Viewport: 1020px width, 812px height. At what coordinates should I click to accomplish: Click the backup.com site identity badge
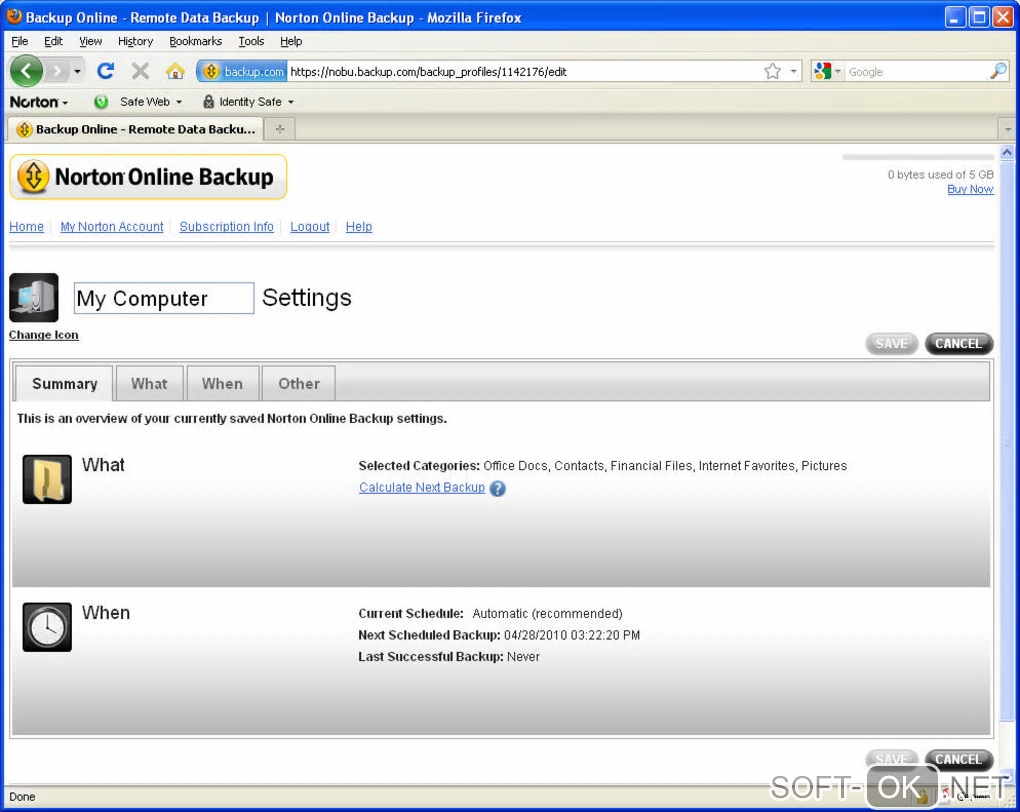click(x=243, y=72)
